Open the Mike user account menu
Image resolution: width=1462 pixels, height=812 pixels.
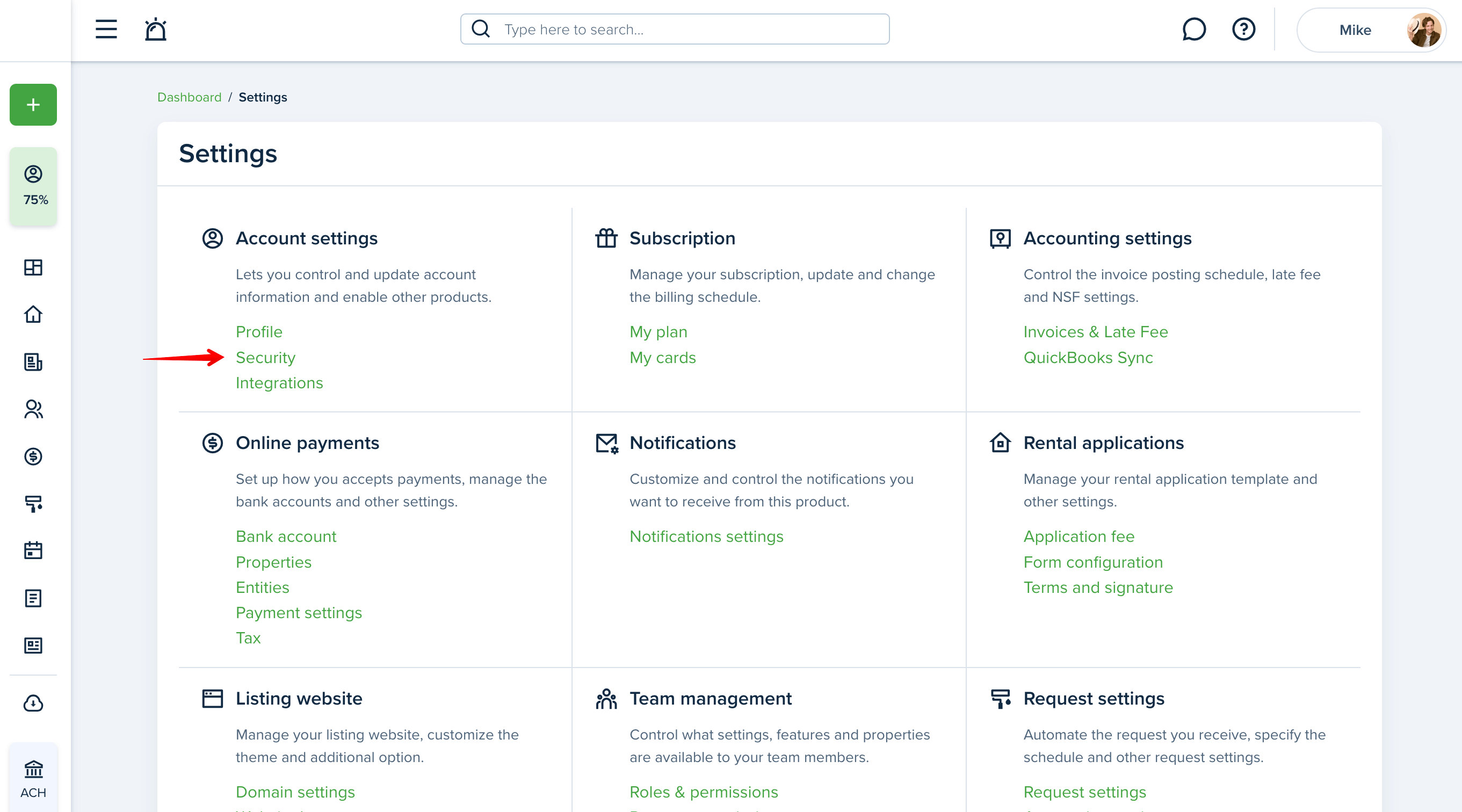(x=1371, y=30)
